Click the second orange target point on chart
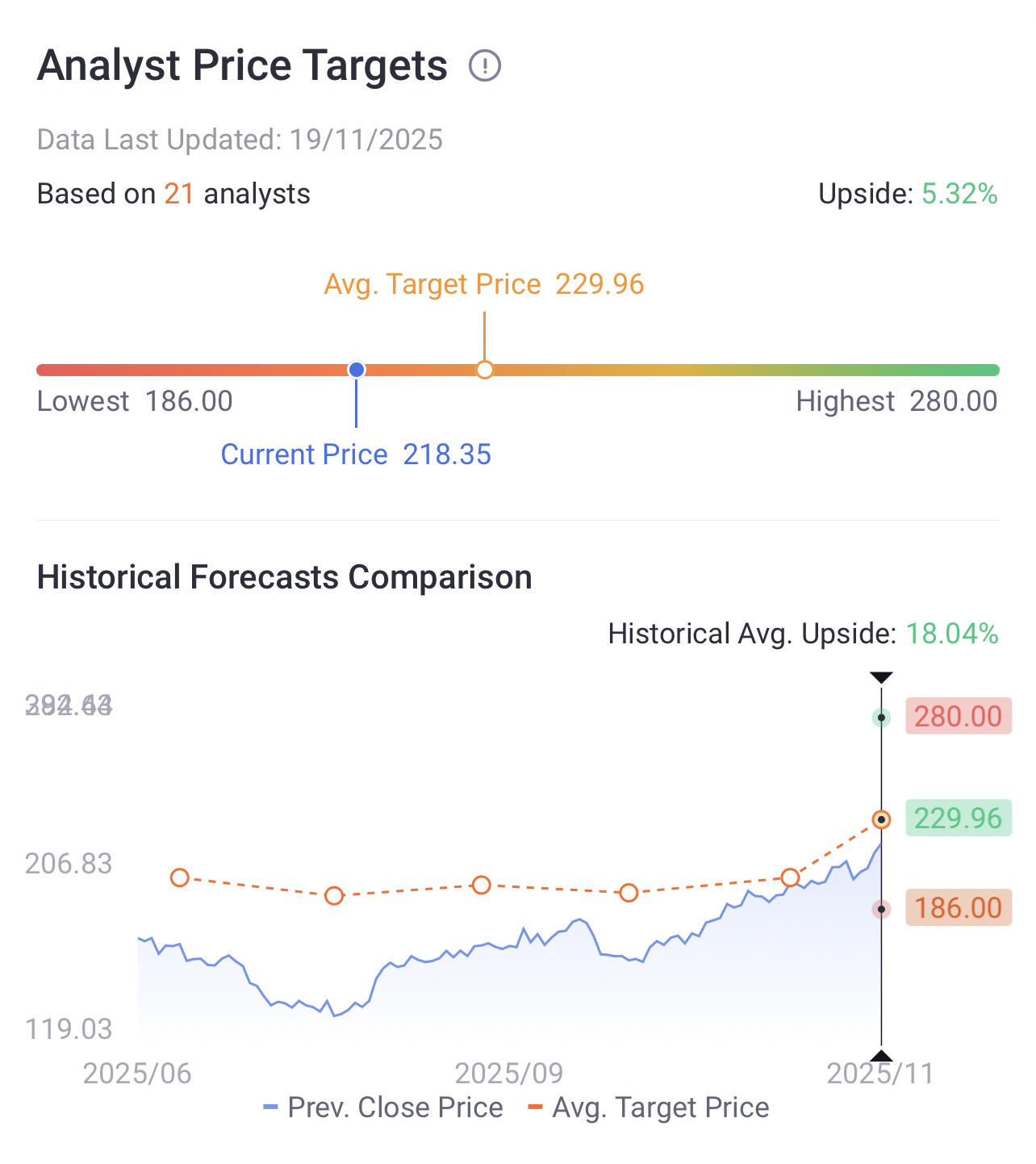1036x1164 pixels. [334, 895]
